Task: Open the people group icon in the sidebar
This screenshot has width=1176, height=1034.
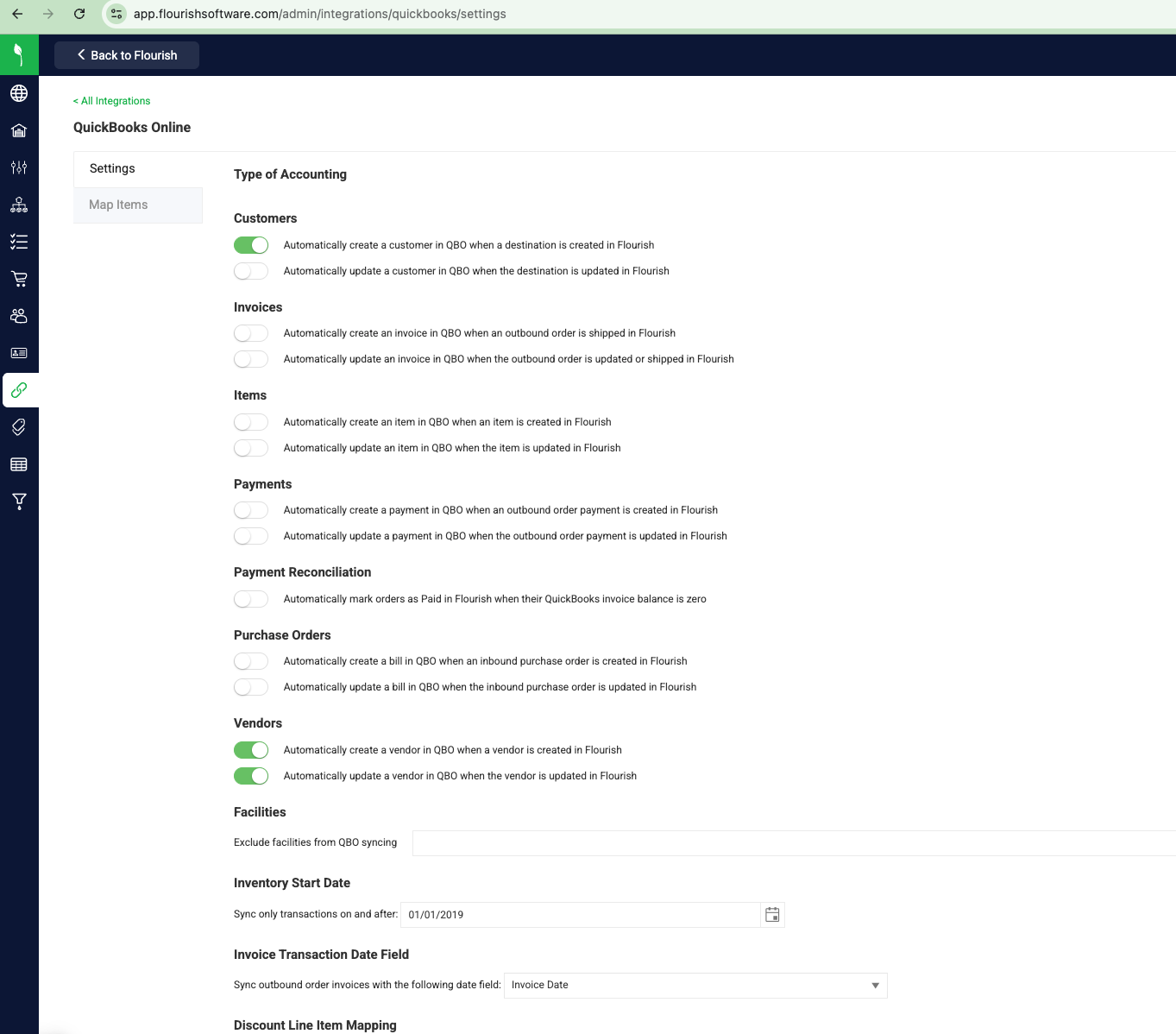Action: (19, 316)
